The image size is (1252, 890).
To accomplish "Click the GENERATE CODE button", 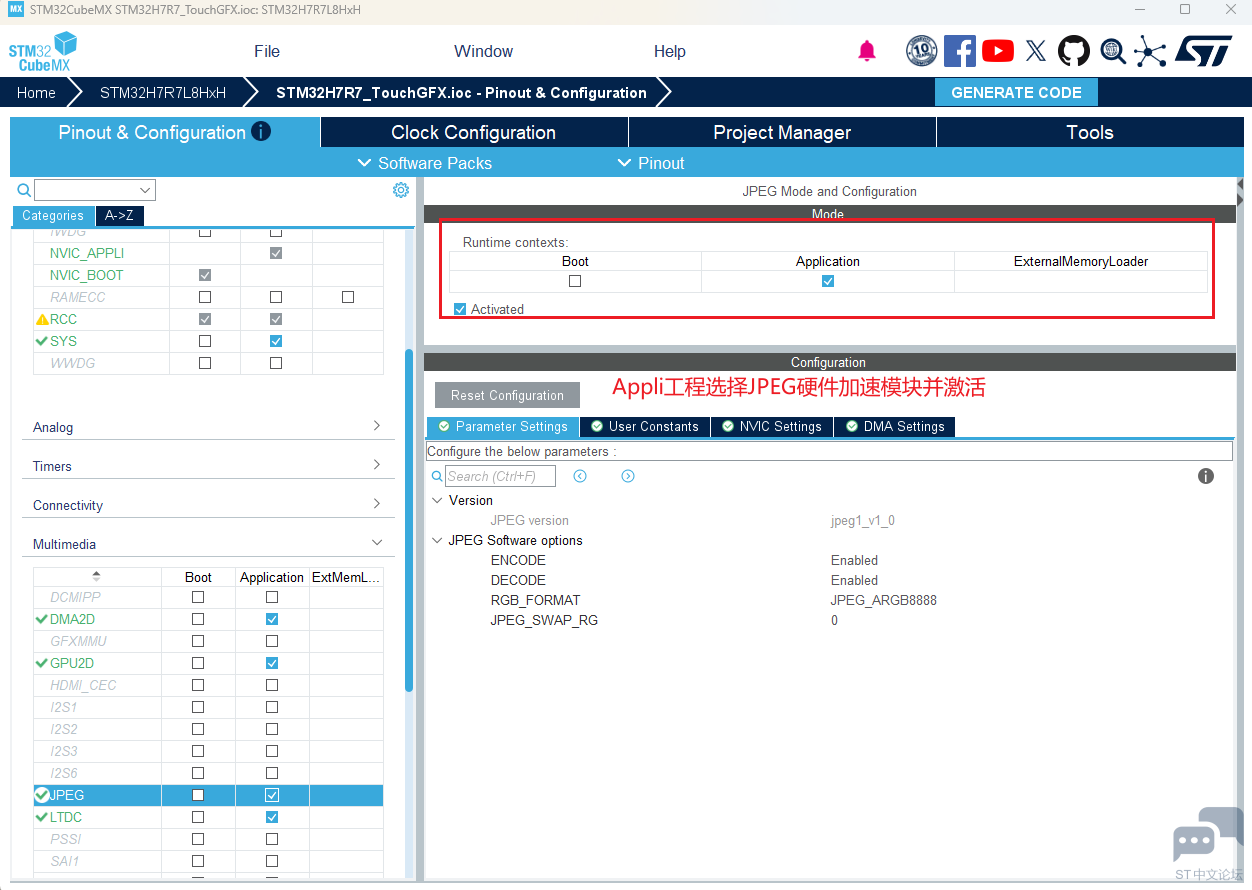I will (1016, 92).
